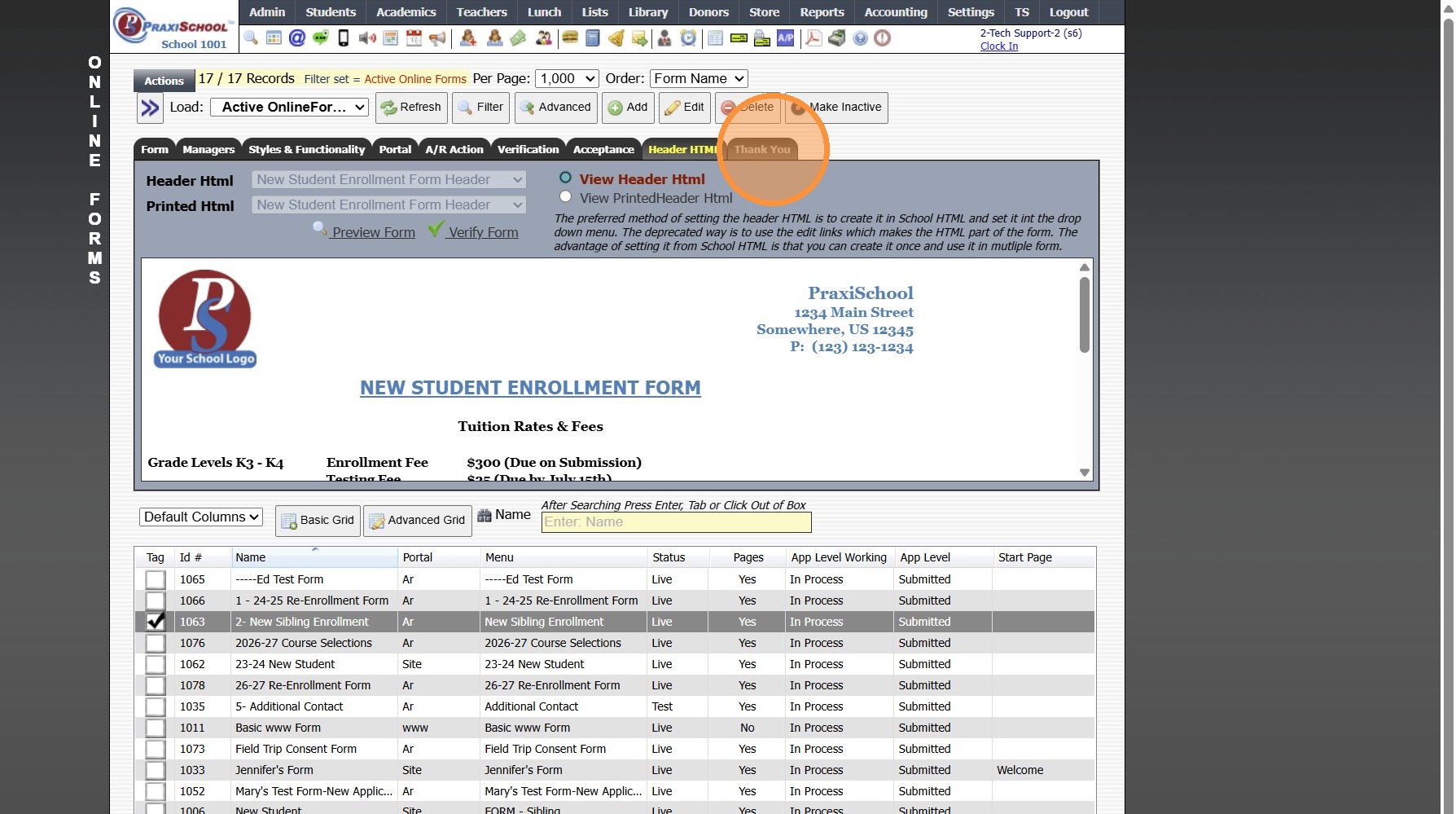Open the @ email icon

(297, 38)
